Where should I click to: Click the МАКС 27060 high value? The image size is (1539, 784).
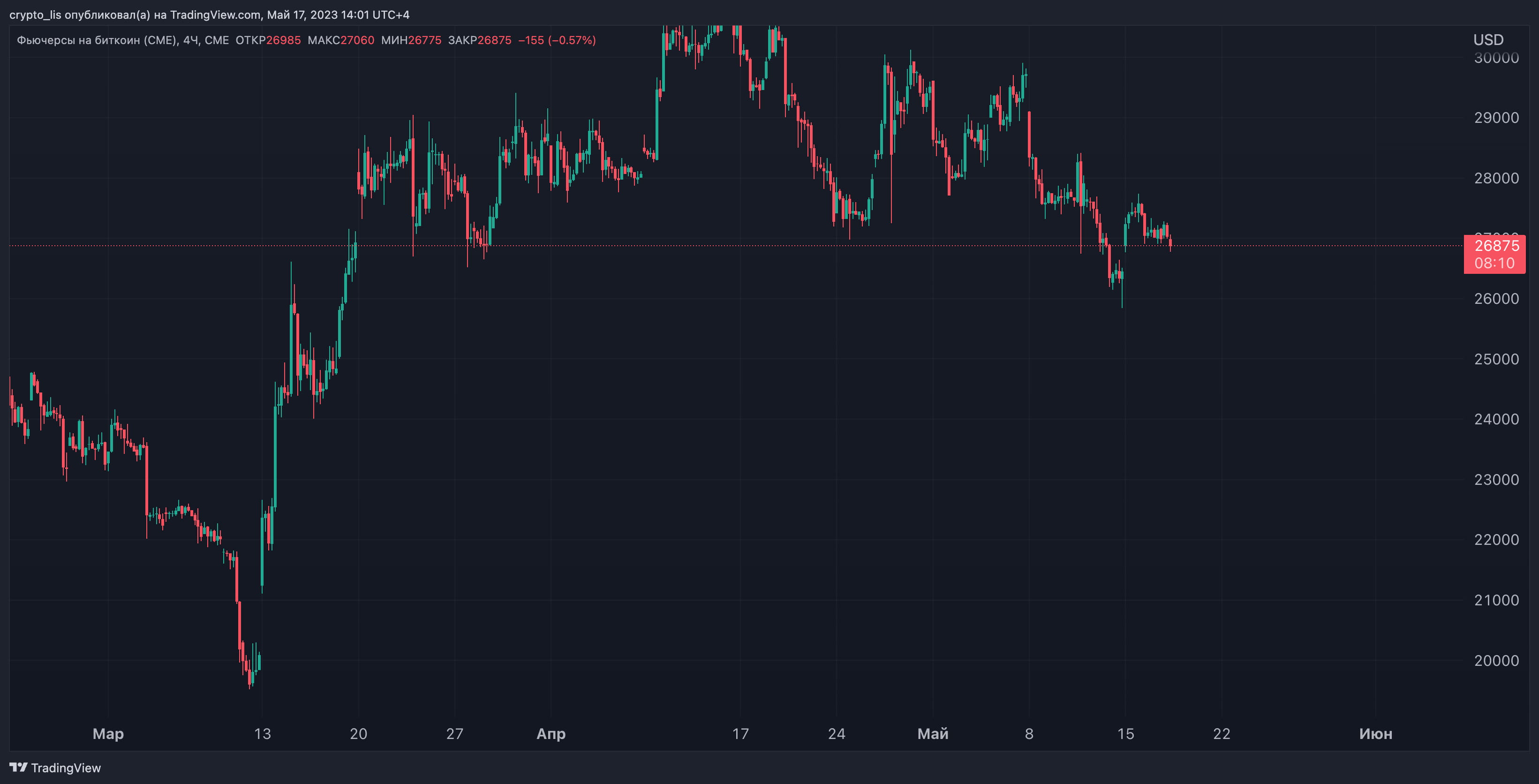(x=357, y=40)
